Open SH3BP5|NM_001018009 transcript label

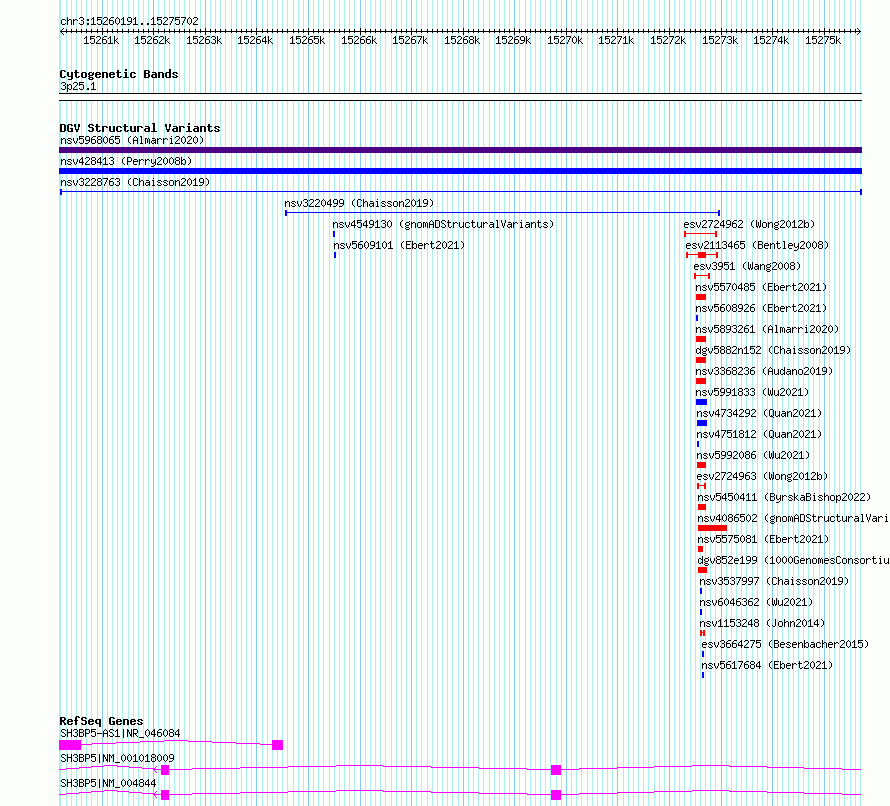[117, 758]
